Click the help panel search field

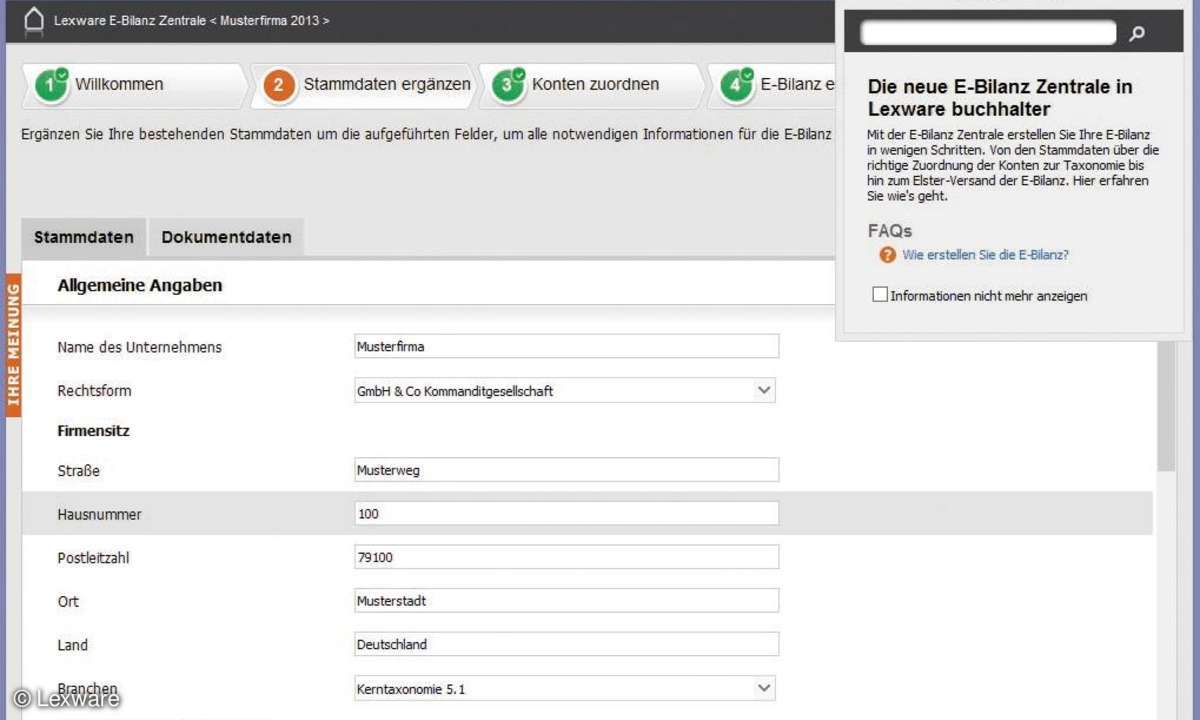coord(988,33)
